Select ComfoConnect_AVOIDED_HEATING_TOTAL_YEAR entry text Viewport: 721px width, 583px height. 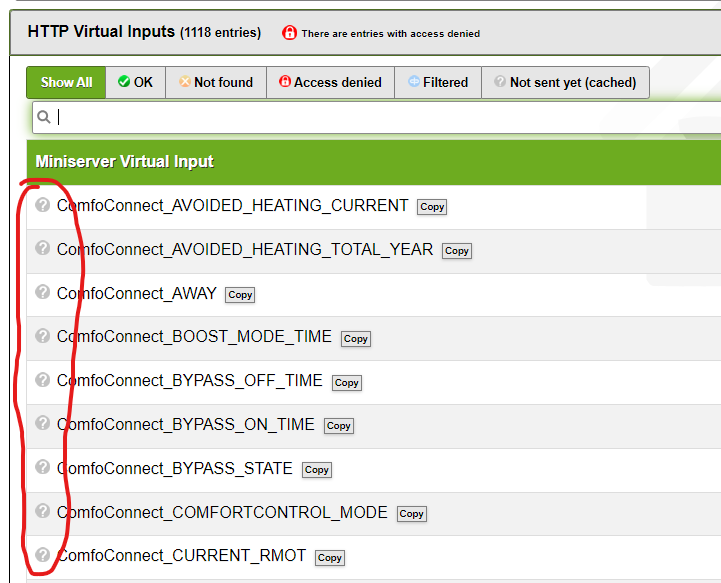[x=245, y=249]
